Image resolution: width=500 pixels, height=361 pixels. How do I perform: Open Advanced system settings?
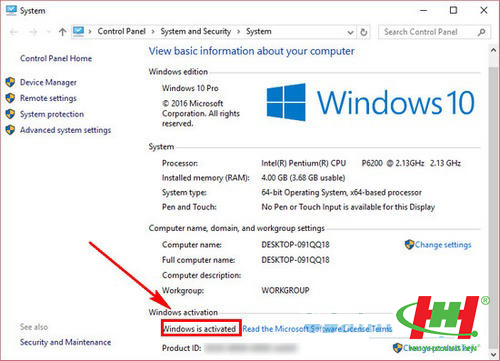click(x=65, y=130)
